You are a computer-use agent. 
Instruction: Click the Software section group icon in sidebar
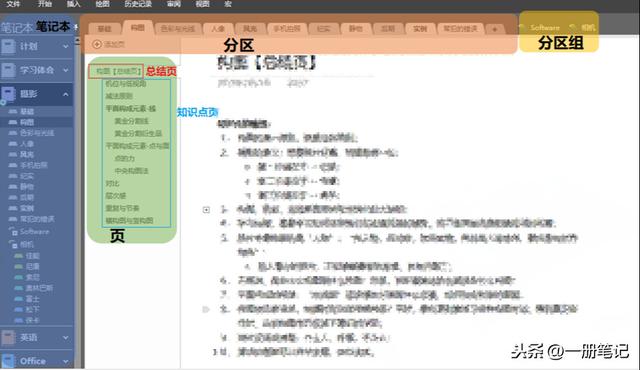13,231
